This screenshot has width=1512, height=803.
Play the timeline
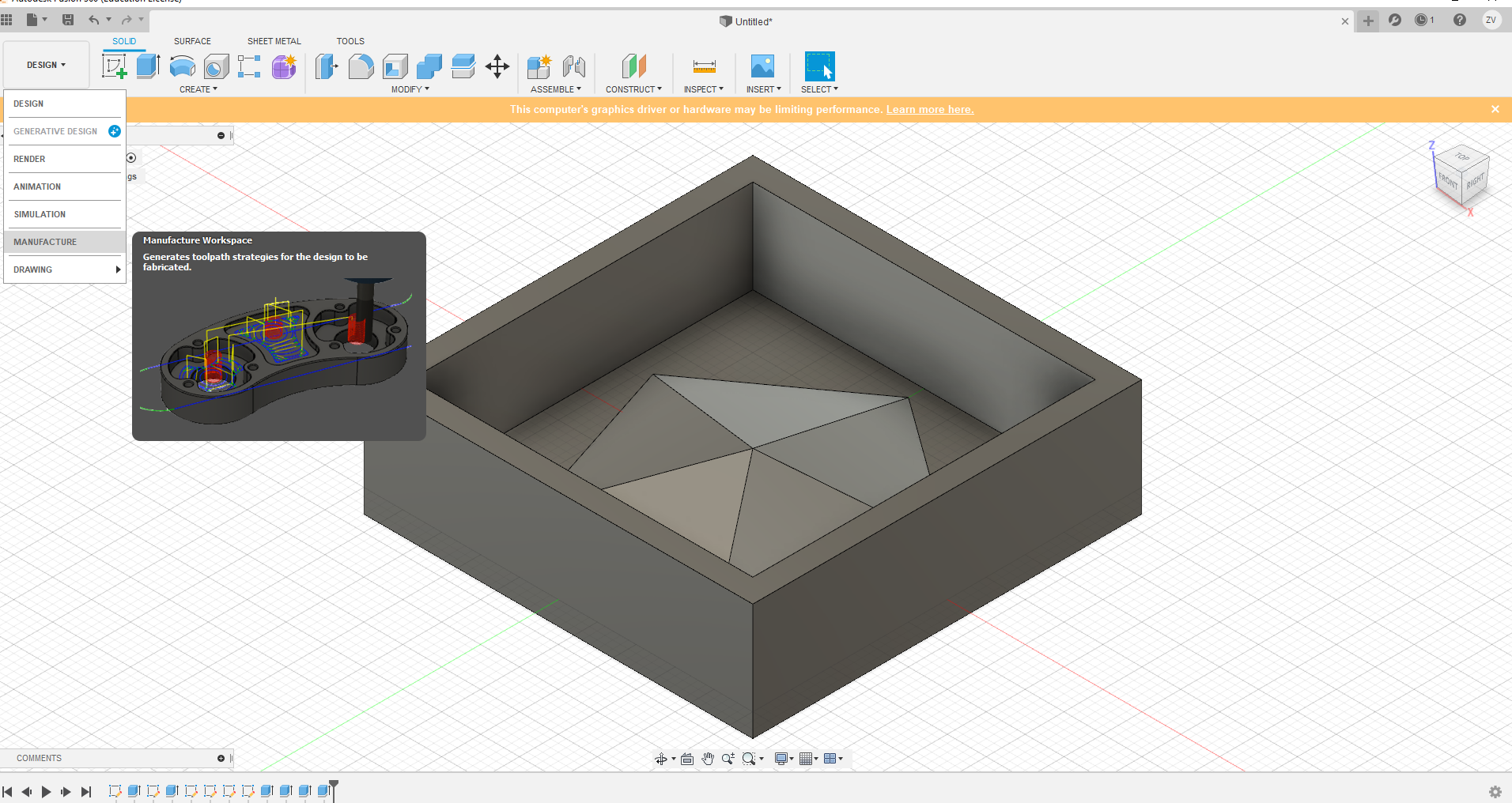(46, 791)
